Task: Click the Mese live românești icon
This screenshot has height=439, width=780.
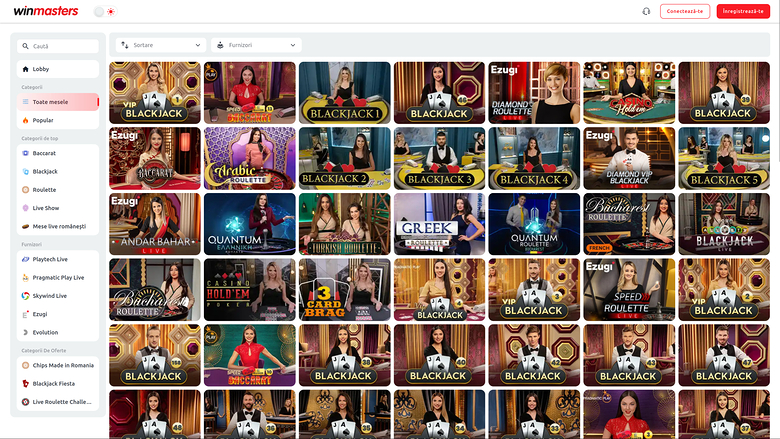Action: click(x=25, y=226)
